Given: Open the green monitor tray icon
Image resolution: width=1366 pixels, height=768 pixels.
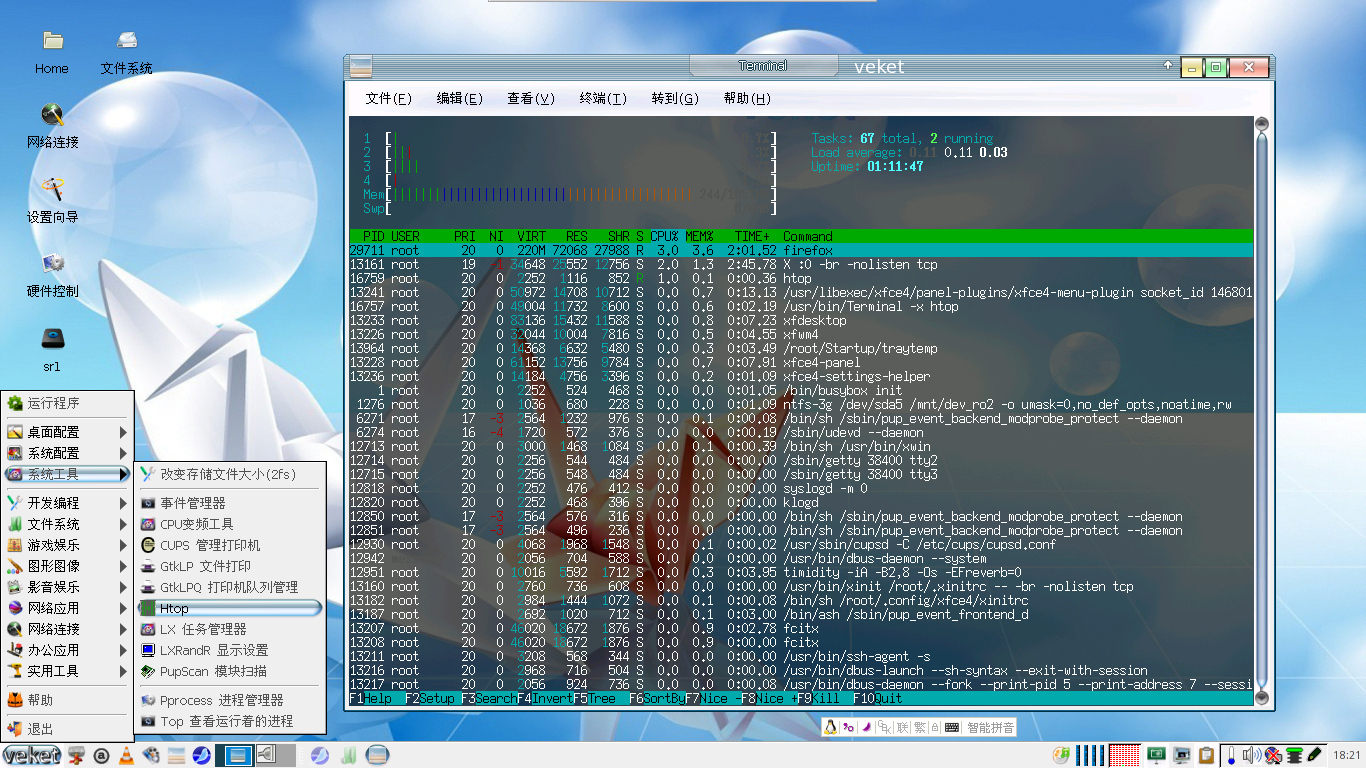Looking at the screenshot, I should click(1157, 755).
